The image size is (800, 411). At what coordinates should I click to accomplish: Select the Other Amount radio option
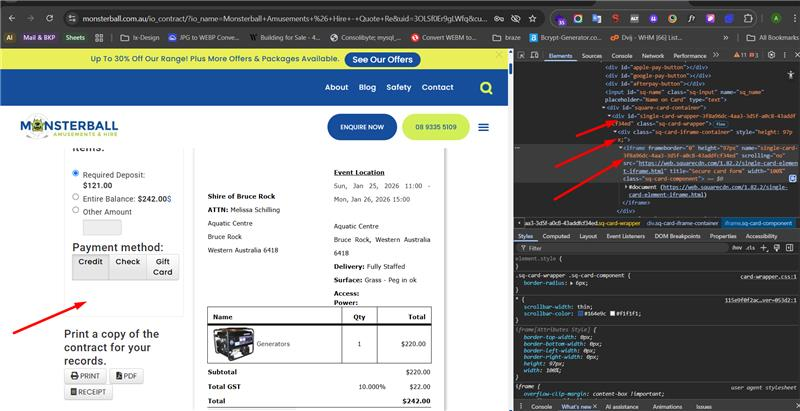tap(76, 211)
